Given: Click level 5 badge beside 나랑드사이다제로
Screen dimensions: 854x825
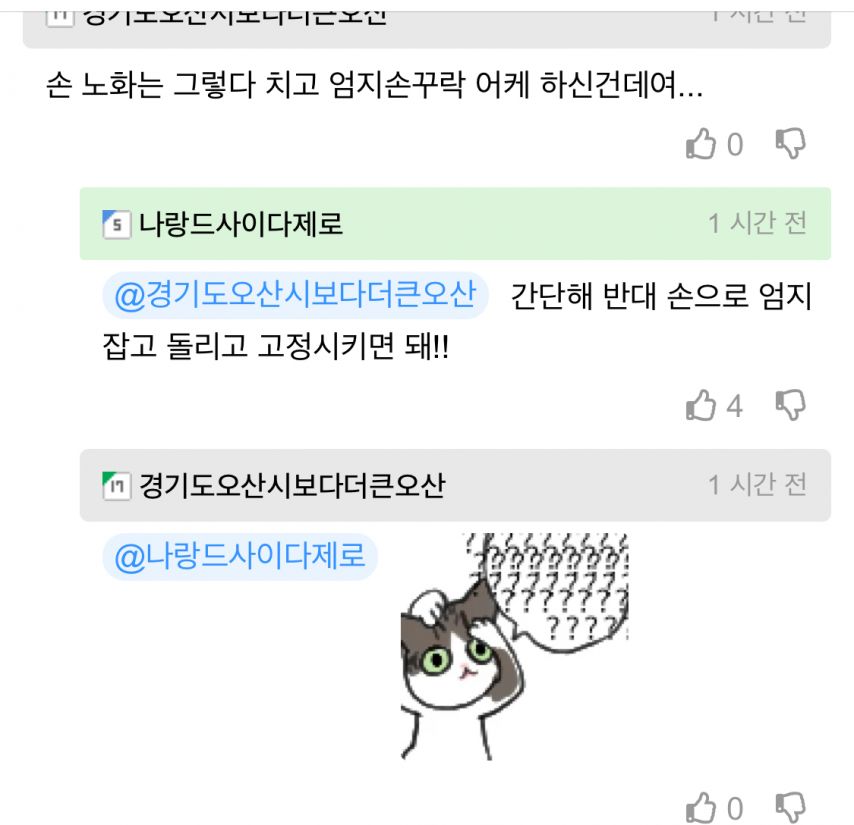Looking at the screenshot, I should (x=117, y=224).
